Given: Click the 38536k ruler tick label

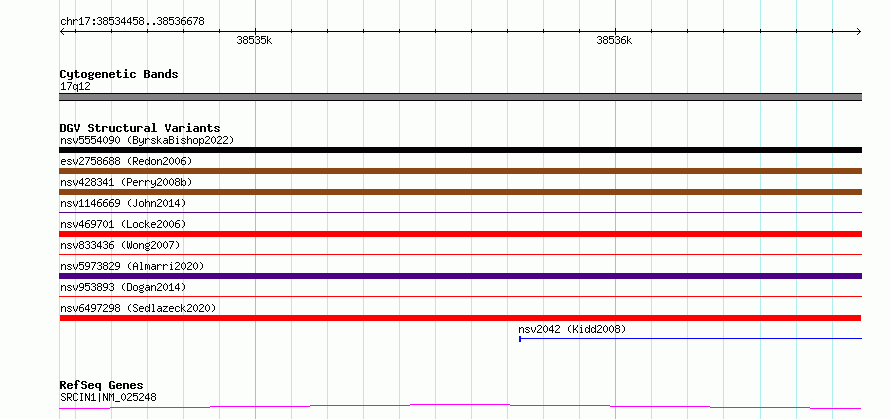Looking at the screenshot, I should 614,40.
